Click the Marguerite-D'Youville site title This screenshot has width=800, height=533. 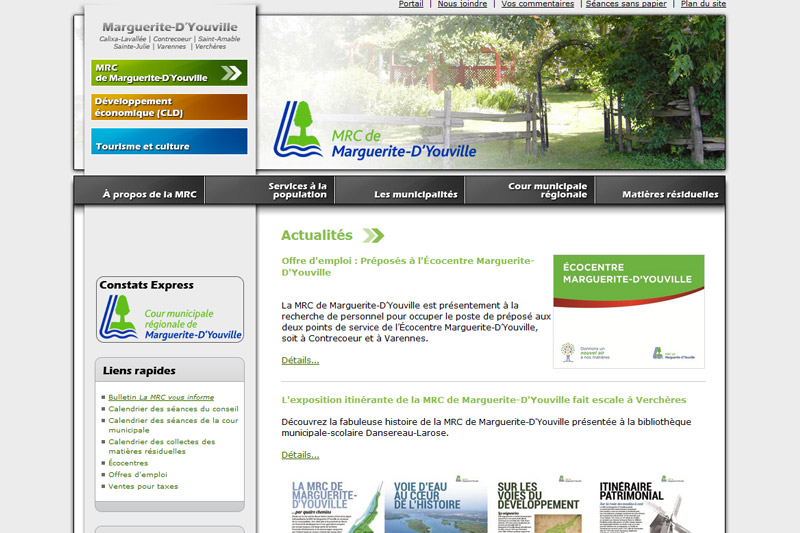coord(170,27)
